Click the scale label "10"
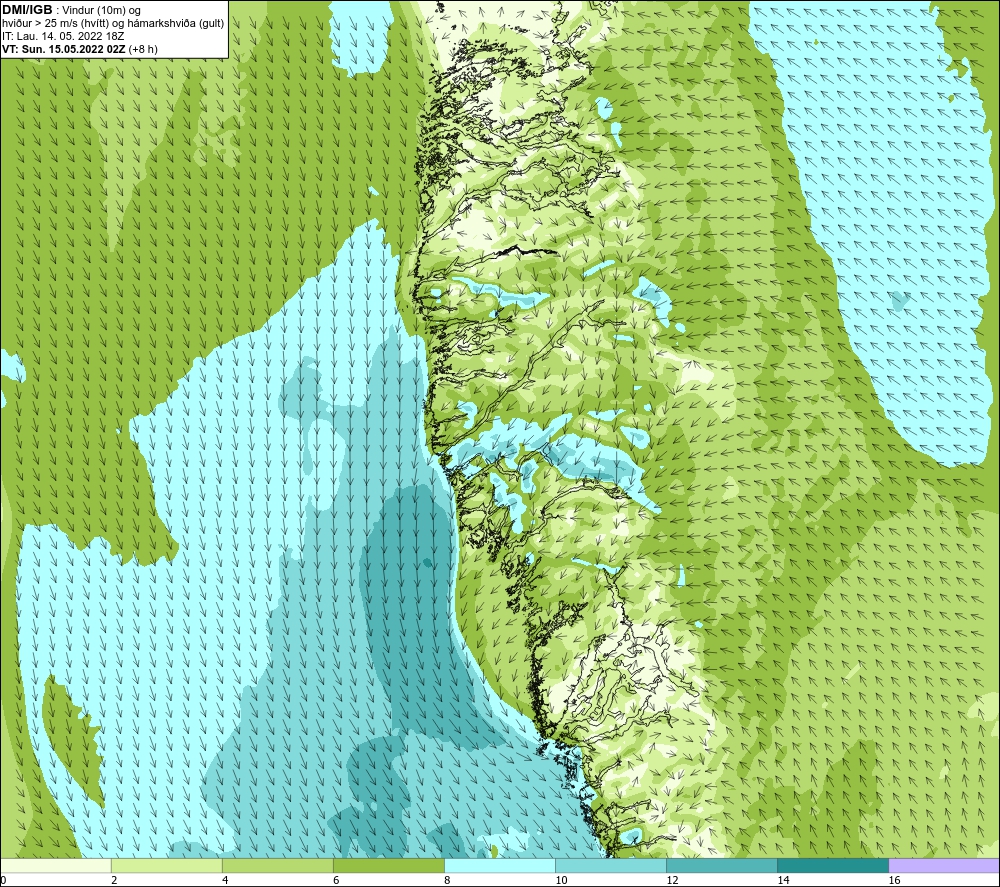The height and width of the screenshot is (887, 1000). pos(561,880)
